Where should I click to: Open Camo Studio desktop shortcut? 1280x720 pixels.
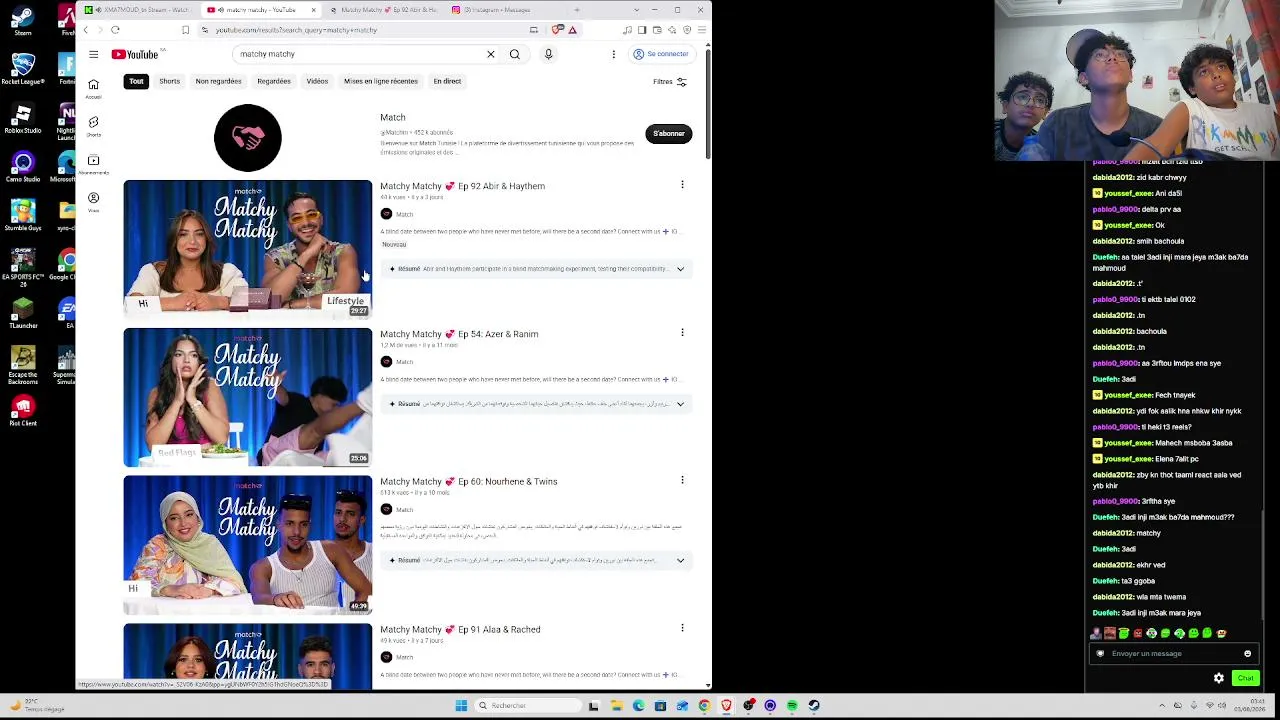(22, 166)
